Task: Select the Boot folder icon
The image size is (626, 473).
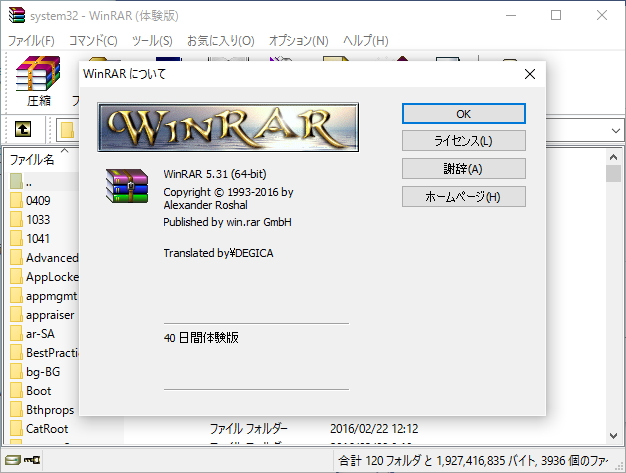Action: point(16,390)
